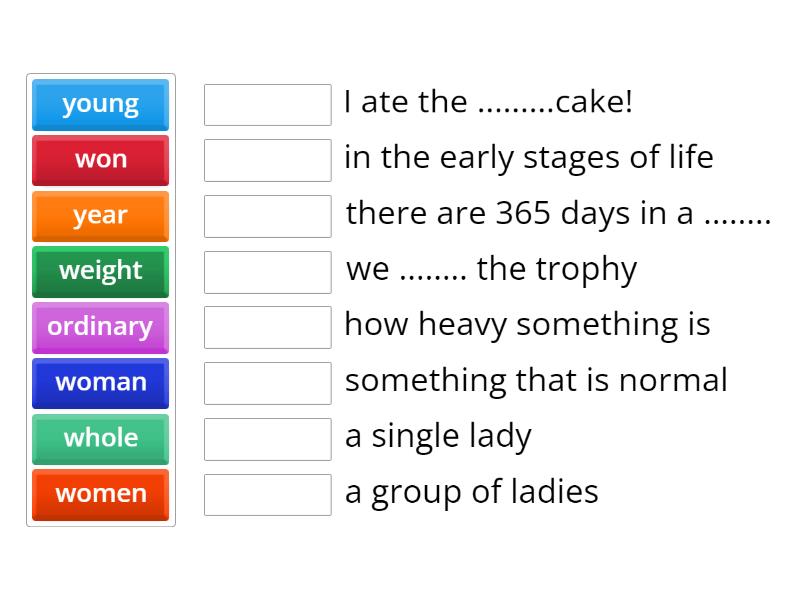This screenshot has height=600, width=800.
Task: Click the answer box for '365 days in a'
Action: tap(267, 216)
